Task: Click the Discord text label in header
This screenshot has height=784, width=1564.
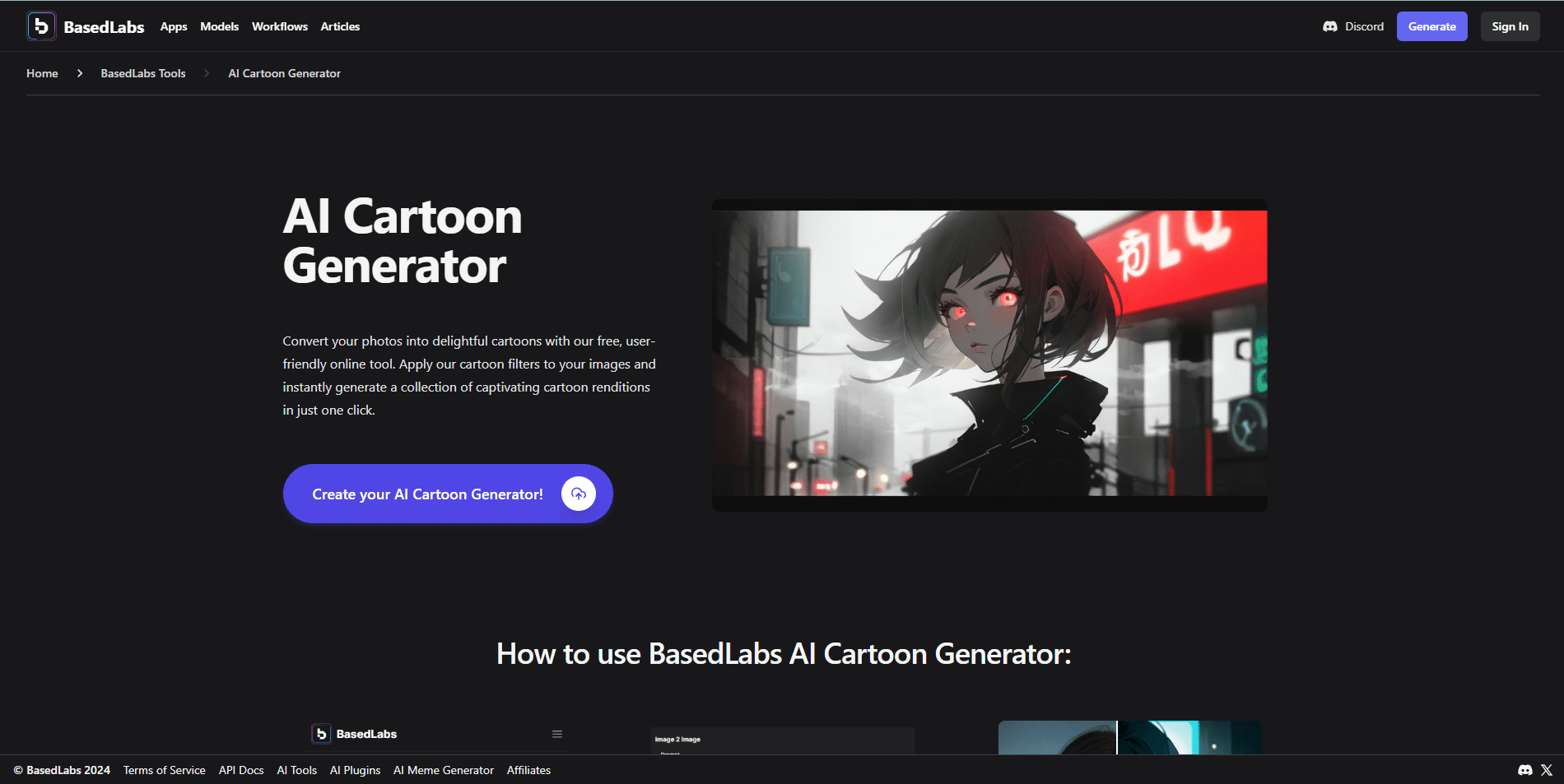Action: pyautogui.click(x=1364, y=26)
